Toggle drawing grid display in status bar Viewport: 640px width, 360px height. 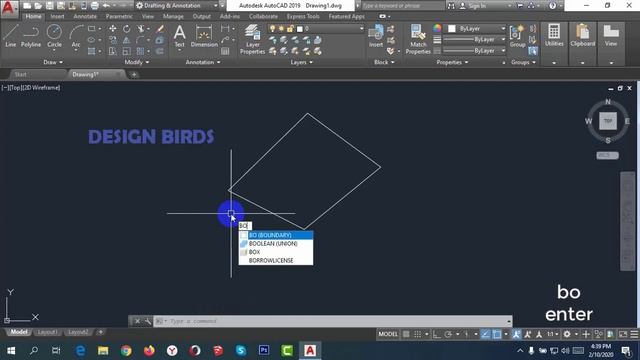(x=406, y=334)
